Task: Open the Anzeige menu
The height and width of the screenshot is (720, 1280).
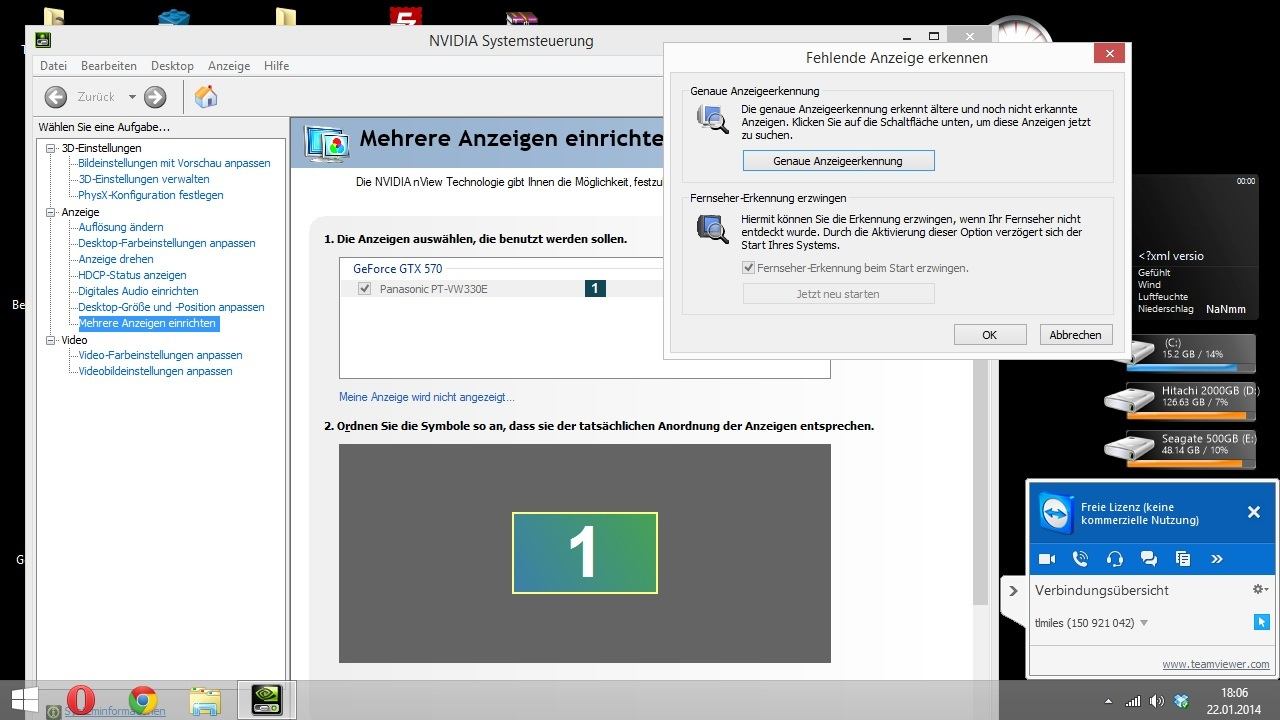Action: 229,66
